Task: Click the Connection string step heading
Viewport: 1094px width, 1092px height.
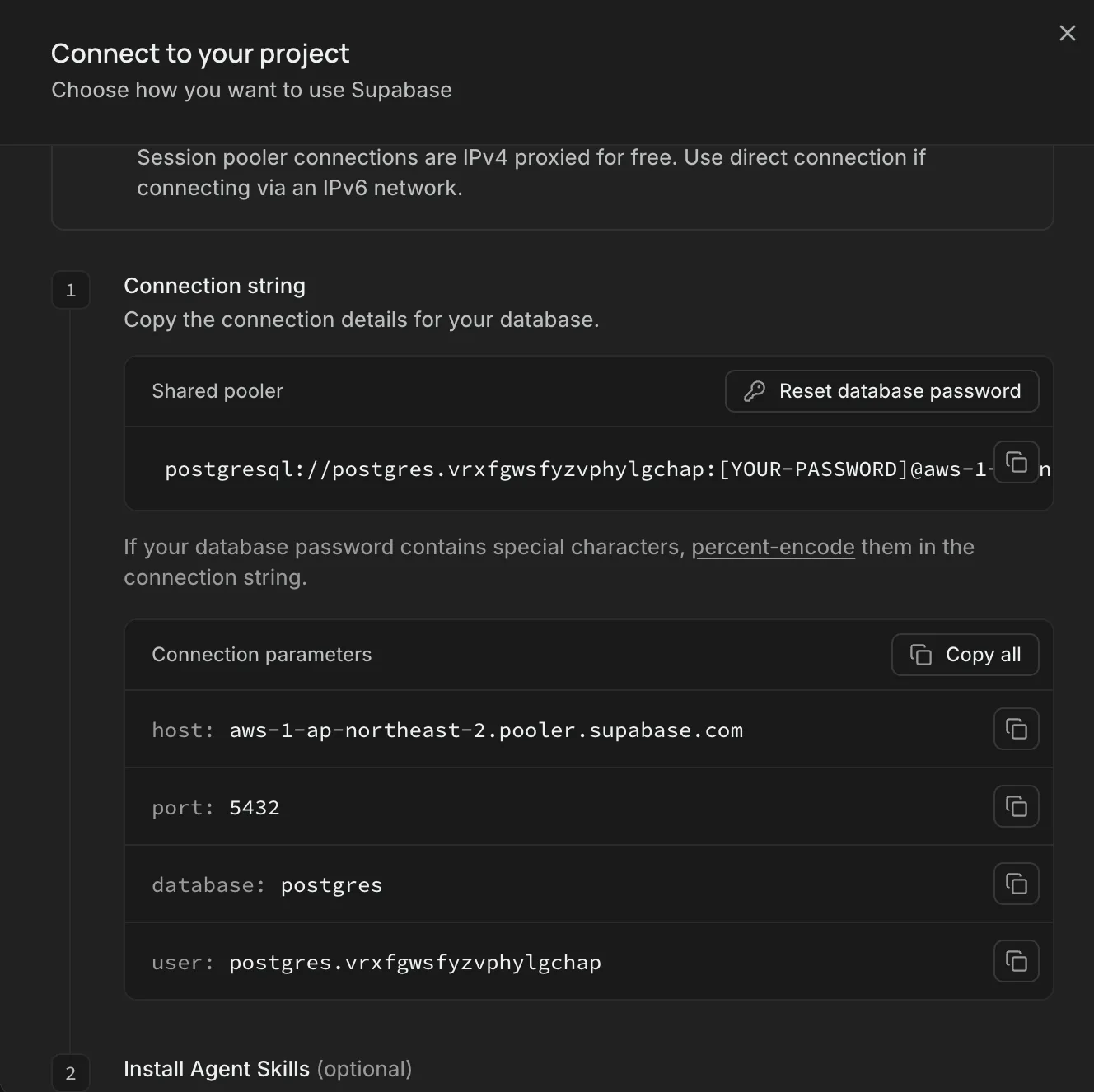Action: (214, 286)
